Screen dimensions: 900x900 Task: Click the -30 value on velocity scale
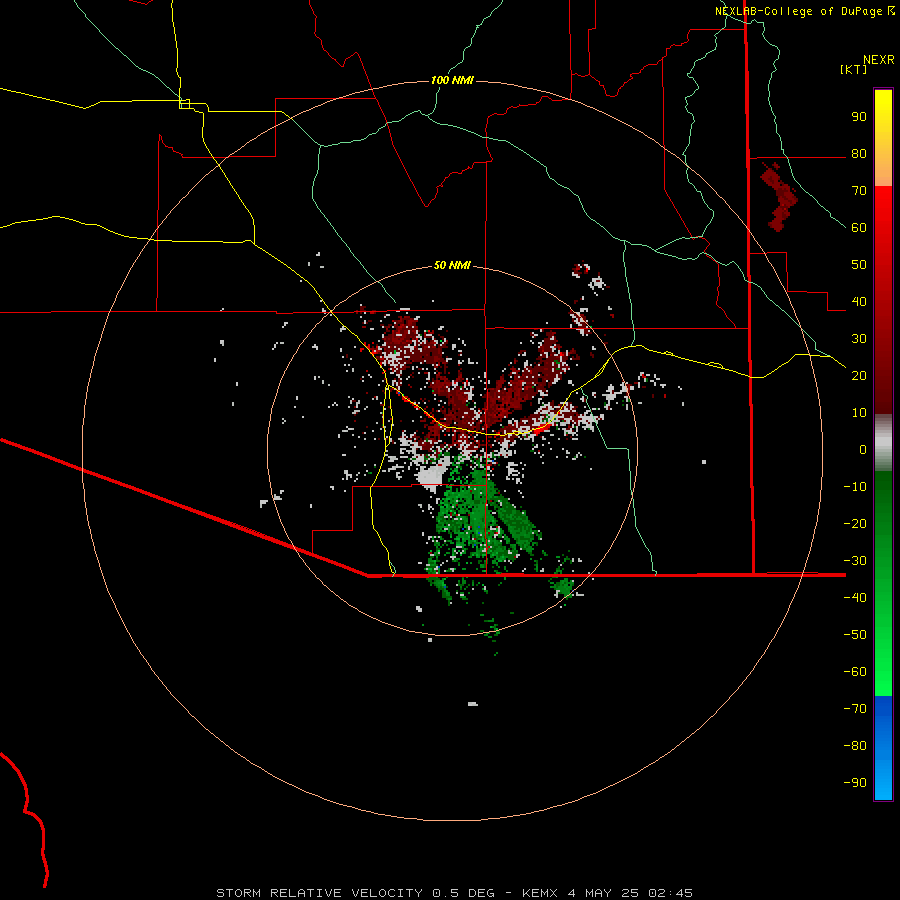[x=855, y=560]
